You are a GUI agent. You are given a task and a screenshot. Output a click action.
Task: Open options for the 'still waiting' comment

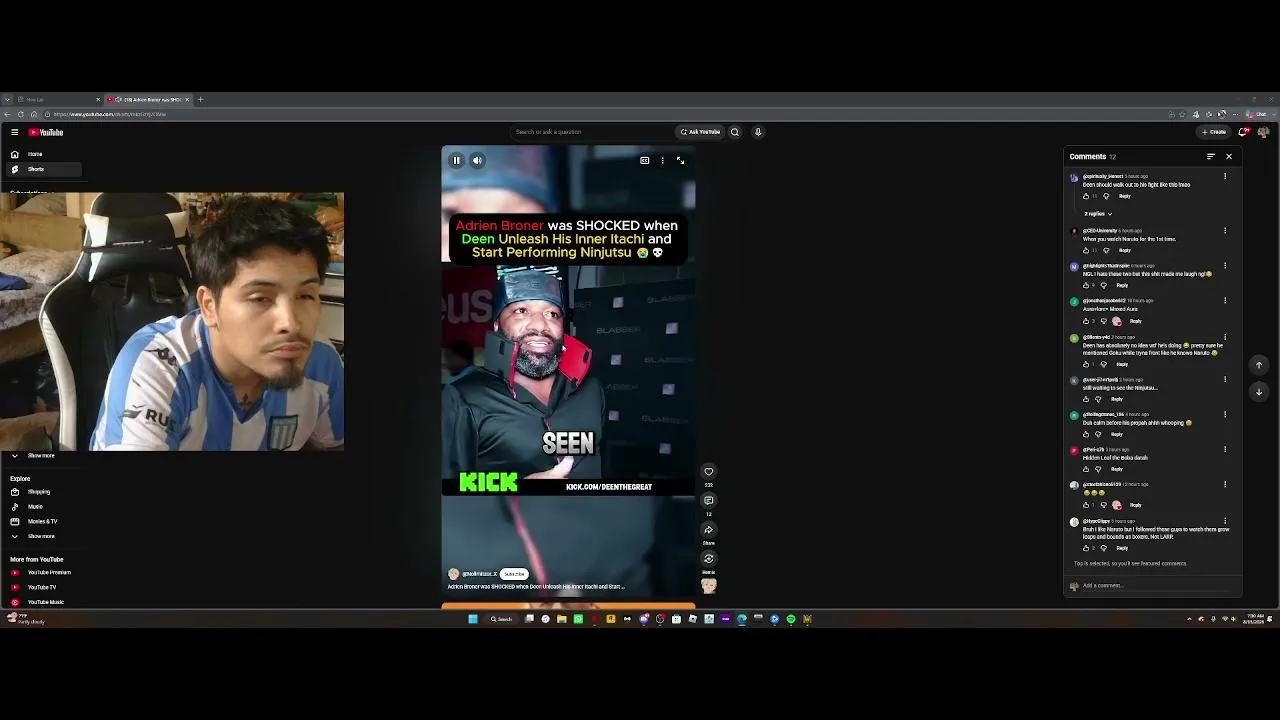click(x=1225, y=380)
